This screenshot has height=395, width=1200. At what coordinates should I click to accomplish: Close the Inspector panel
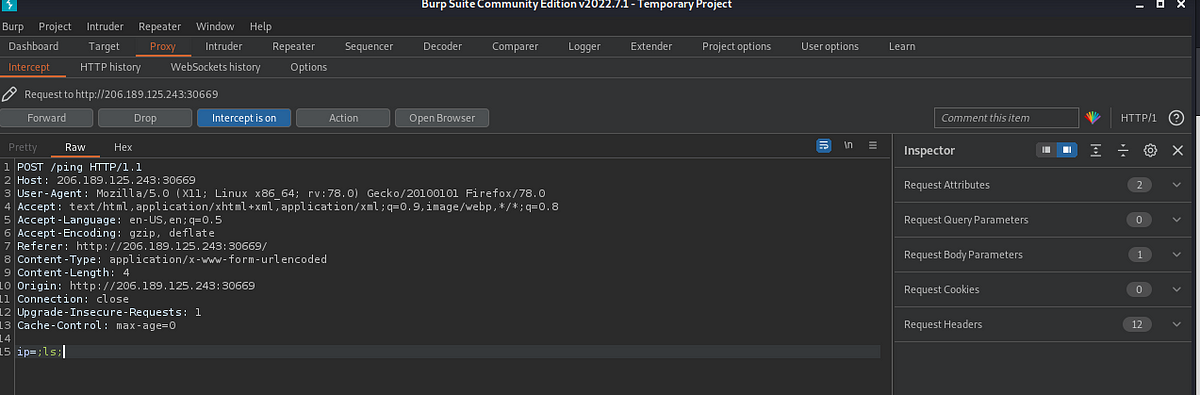coord(1177,150)
